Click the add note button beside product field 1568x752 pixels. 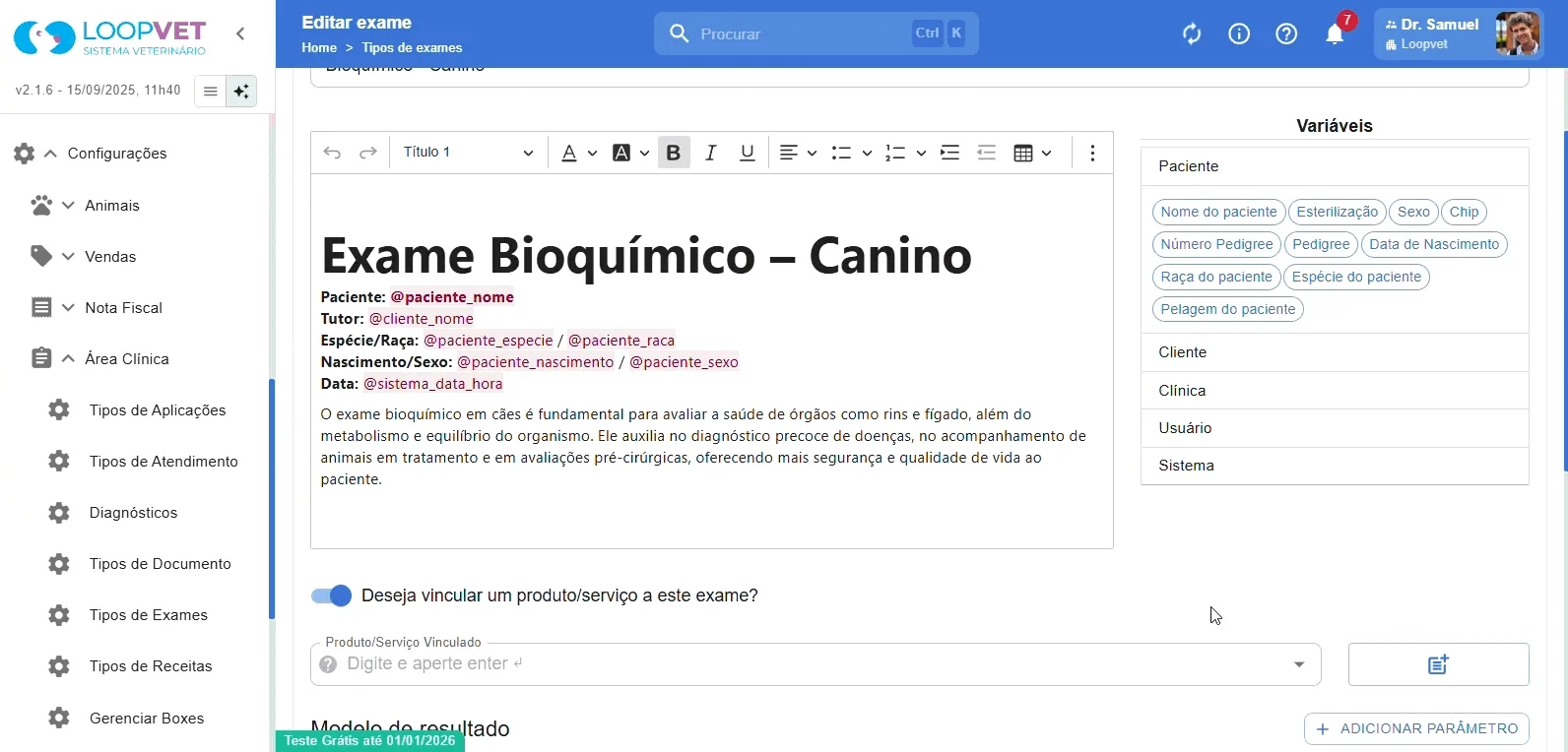(x=1438, y=664)
